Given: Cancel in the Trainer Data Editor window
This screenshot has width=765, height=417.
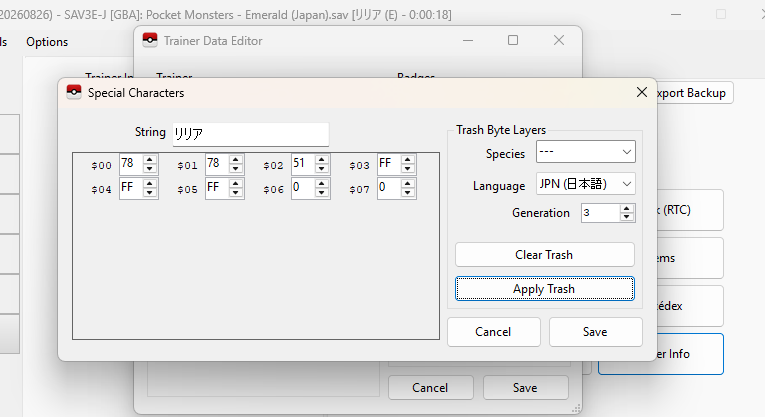Looking at the screenshot, I should 430,388.
